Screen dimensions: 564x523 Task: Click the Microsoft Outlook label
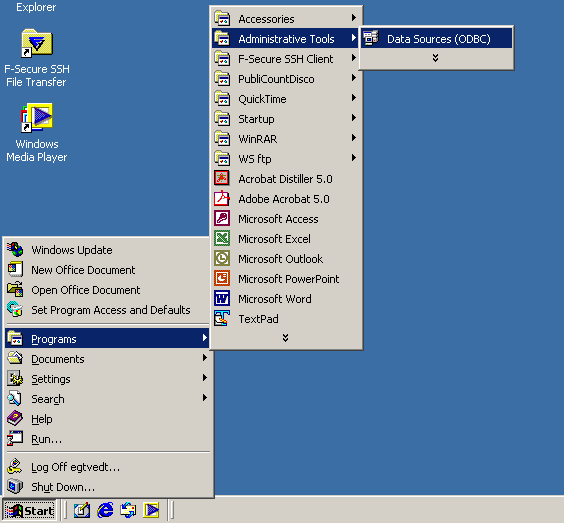pos(281,259)
